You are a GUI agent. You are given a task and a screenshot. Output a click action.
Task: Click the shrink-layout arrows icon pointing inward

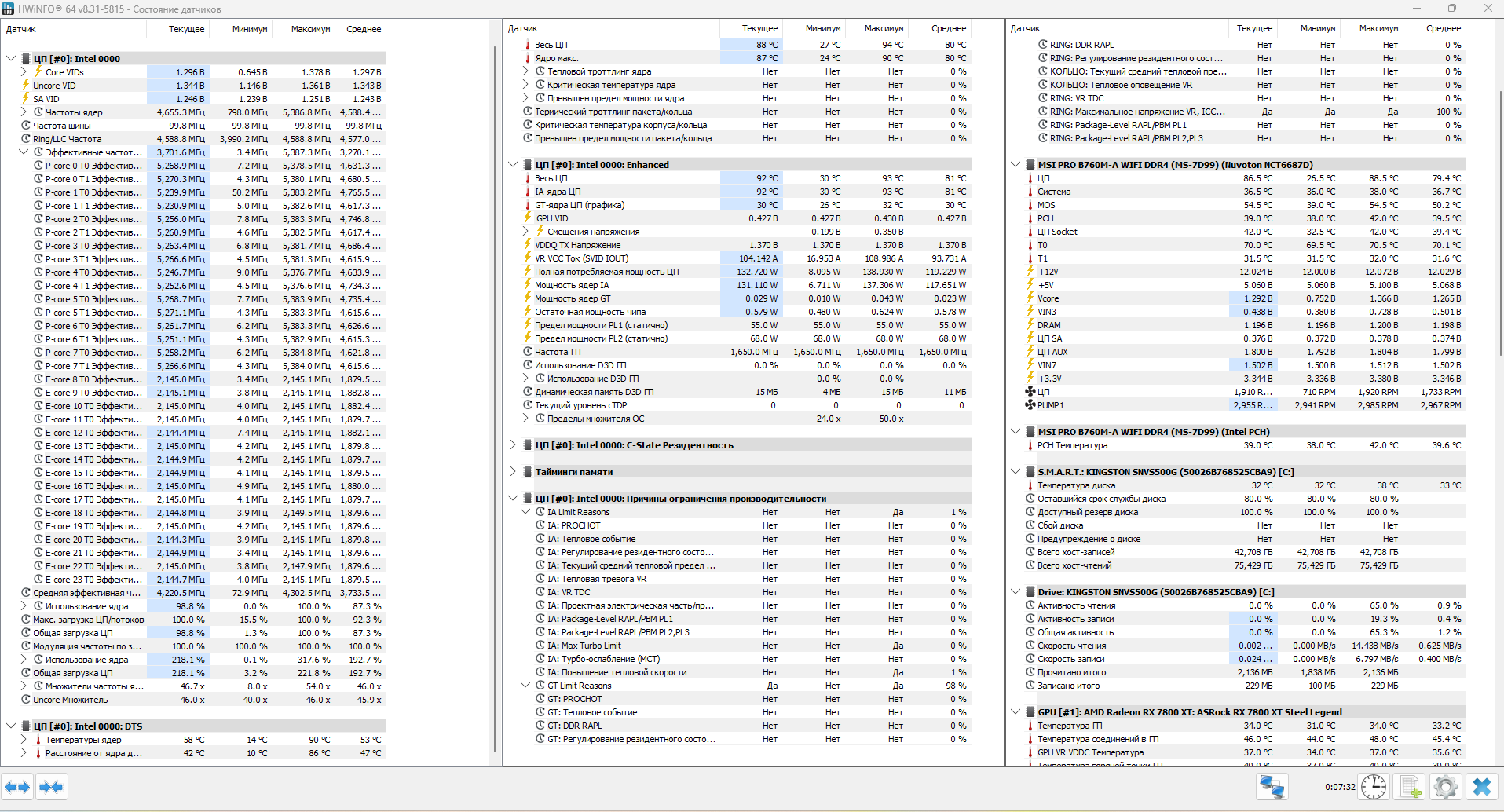pyautogui.click(x=51, y=786)
